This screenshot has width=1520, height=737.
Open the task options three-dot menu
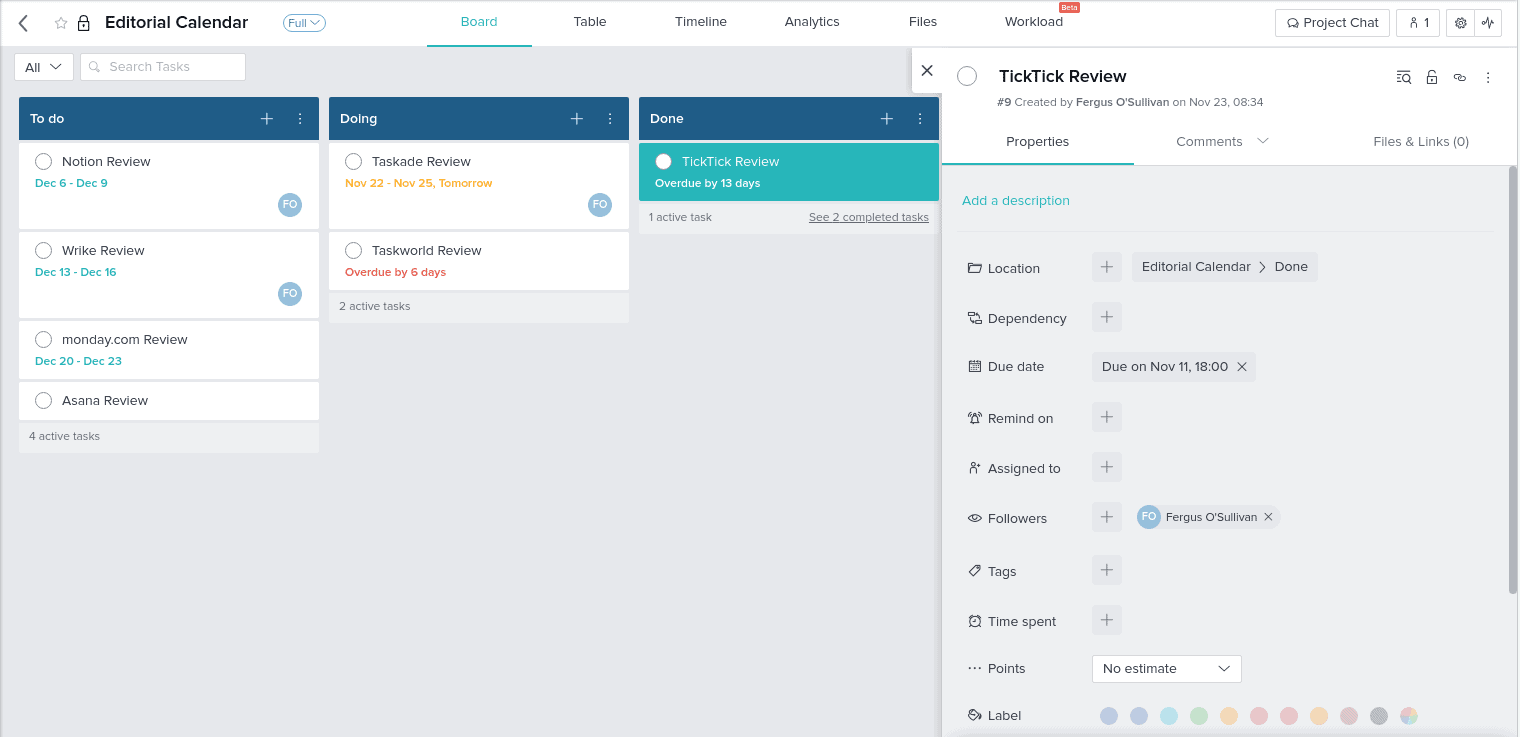[1488, 76]
